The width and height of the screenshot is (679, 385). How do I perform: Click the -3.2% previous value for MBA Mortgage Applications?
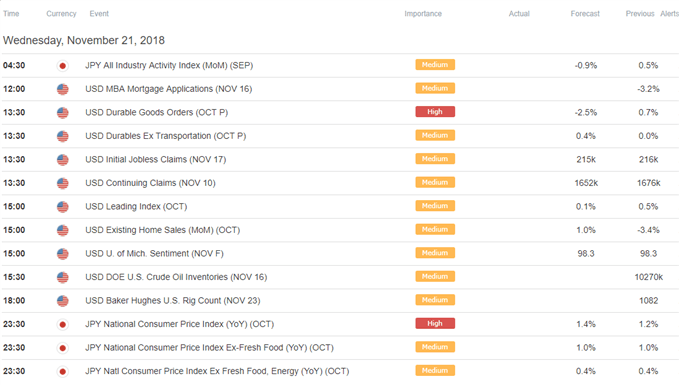pos(648,89)
